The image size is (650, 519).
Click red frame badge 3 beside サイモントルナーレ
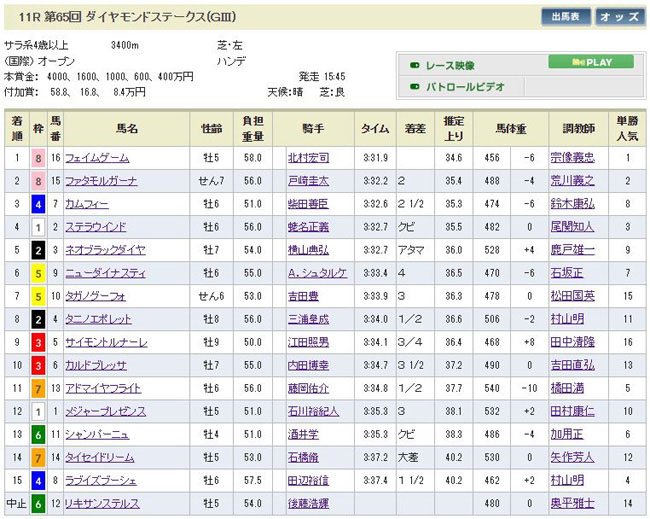tap(39, 342)
